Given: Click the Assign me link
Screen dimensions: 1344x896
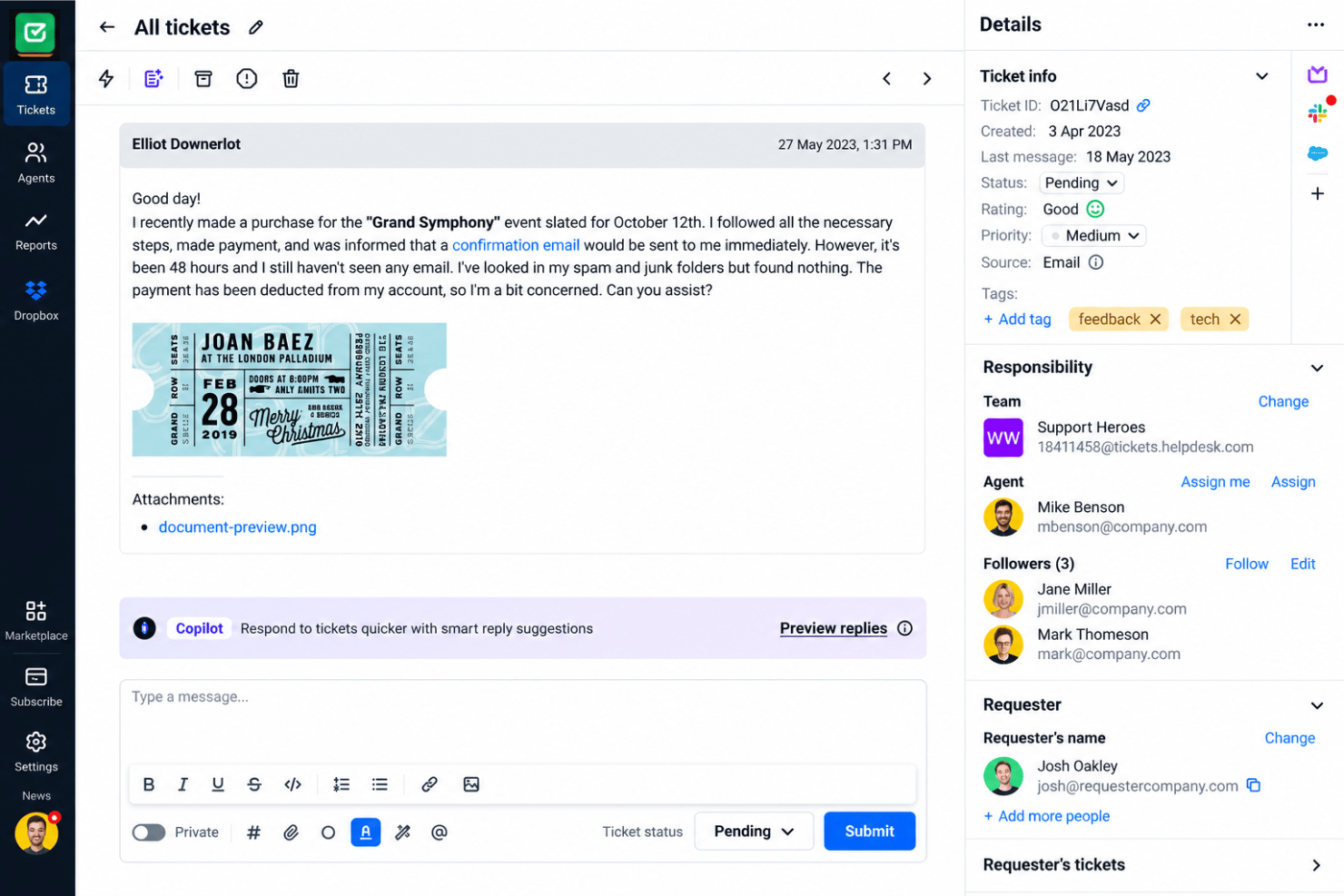Looking at the screenshot, I should pos(1215,482).
